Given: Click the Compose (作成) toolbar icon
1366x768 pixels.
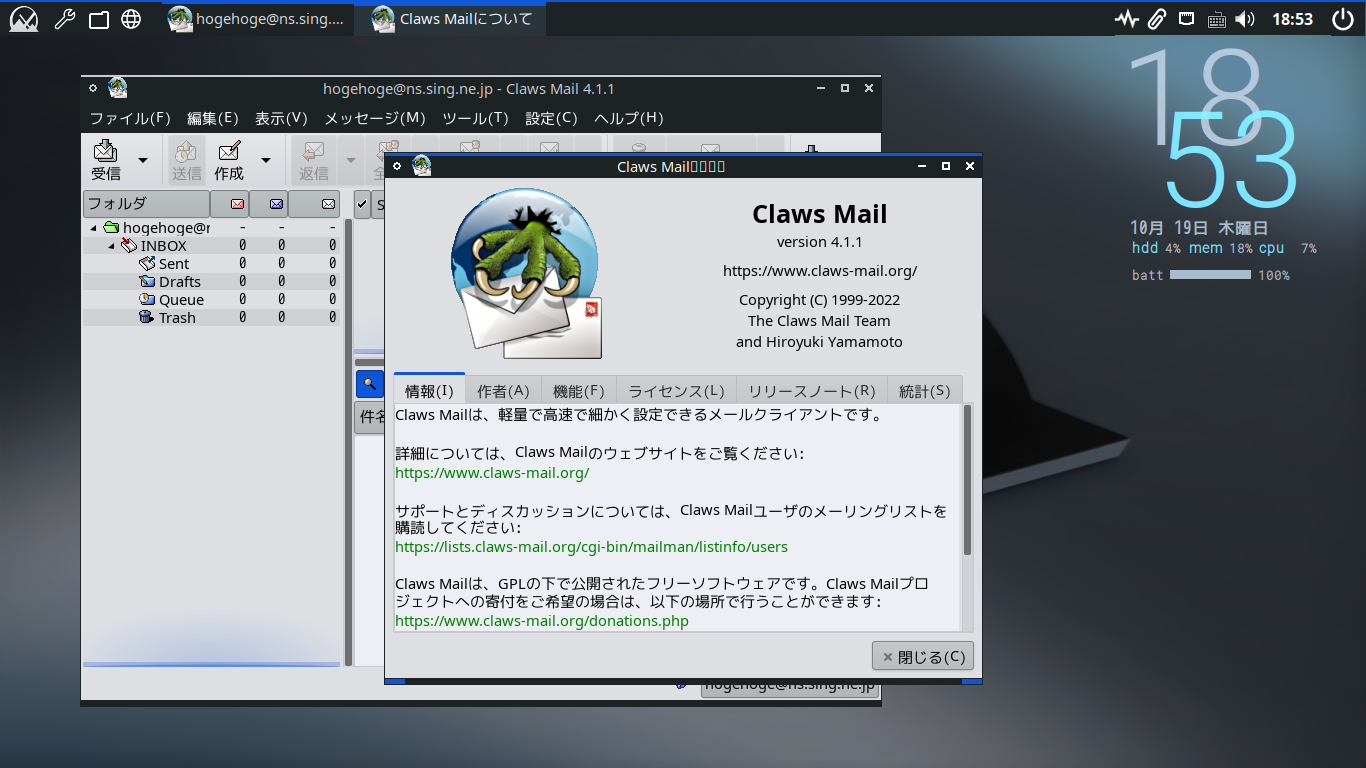Looking at the screenshot, I should pos(229,160).
